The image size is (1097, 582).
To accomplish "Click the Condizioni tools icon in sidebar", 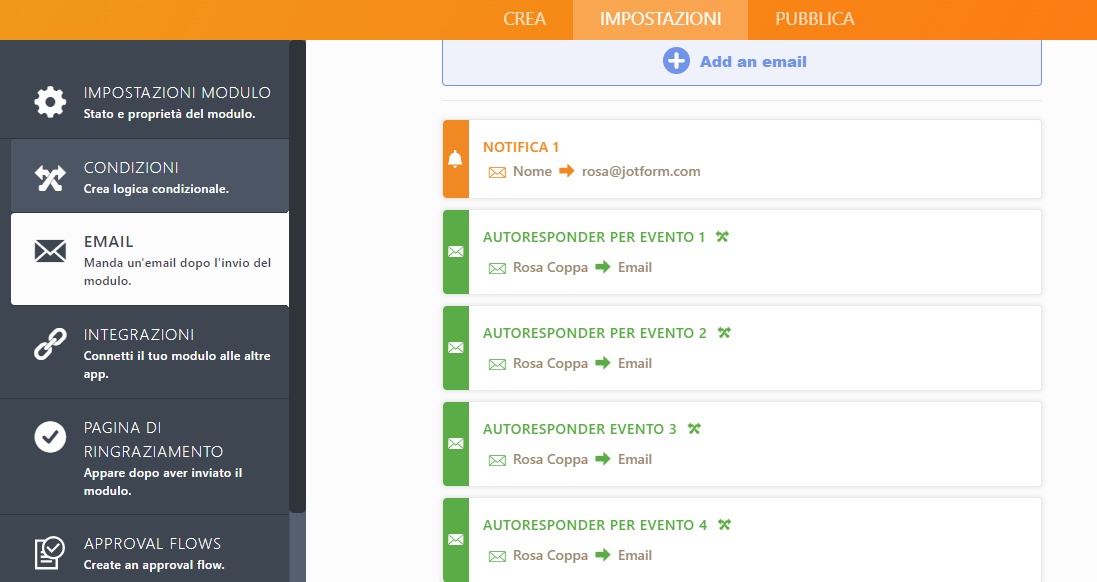I will (x=50, y=178).
